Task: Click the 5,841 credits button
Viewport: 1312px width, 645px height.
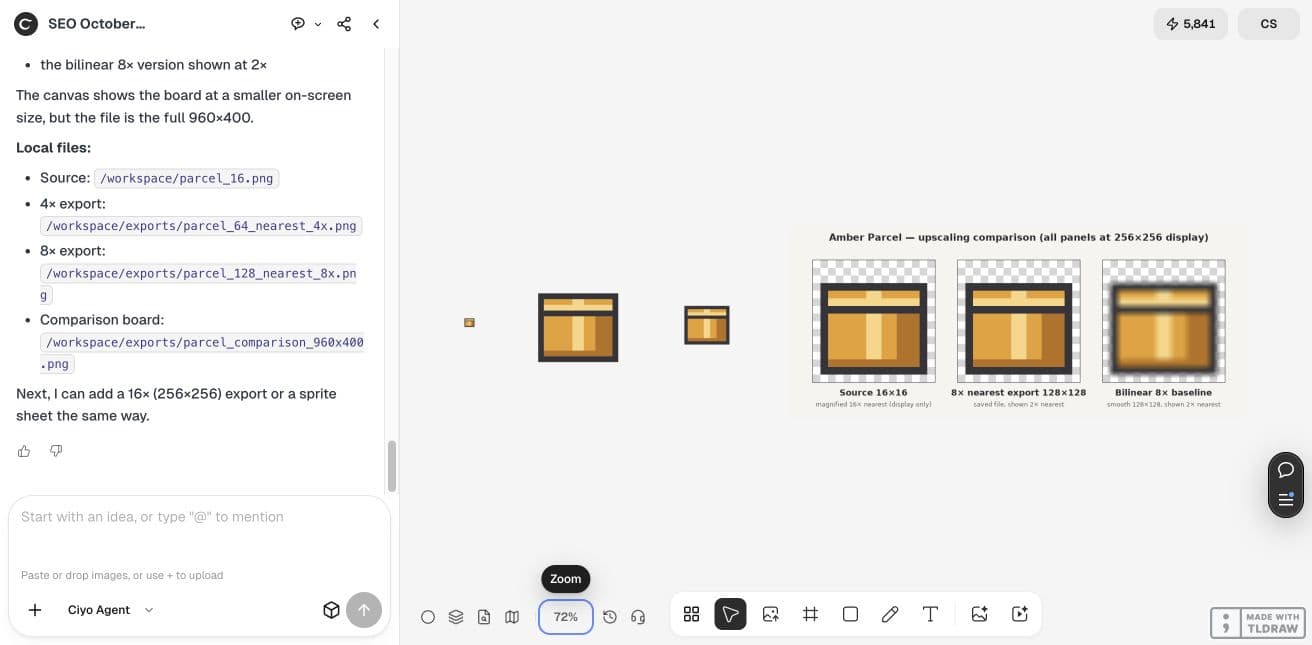Action: point(1190,24)
